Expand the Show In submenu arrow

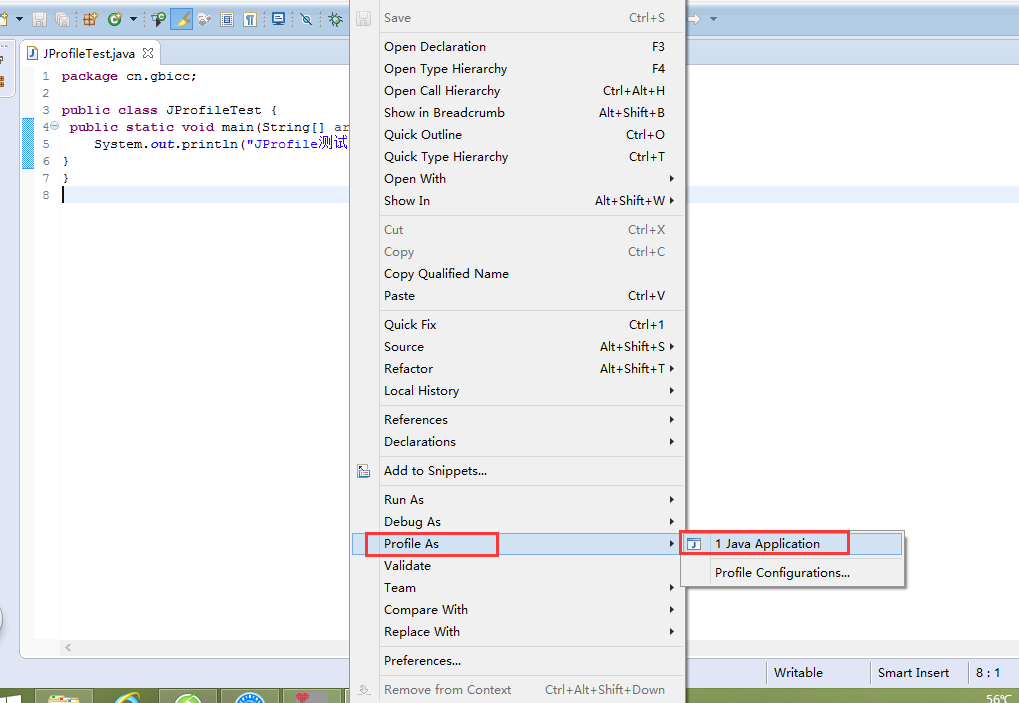tap(673, 200)
